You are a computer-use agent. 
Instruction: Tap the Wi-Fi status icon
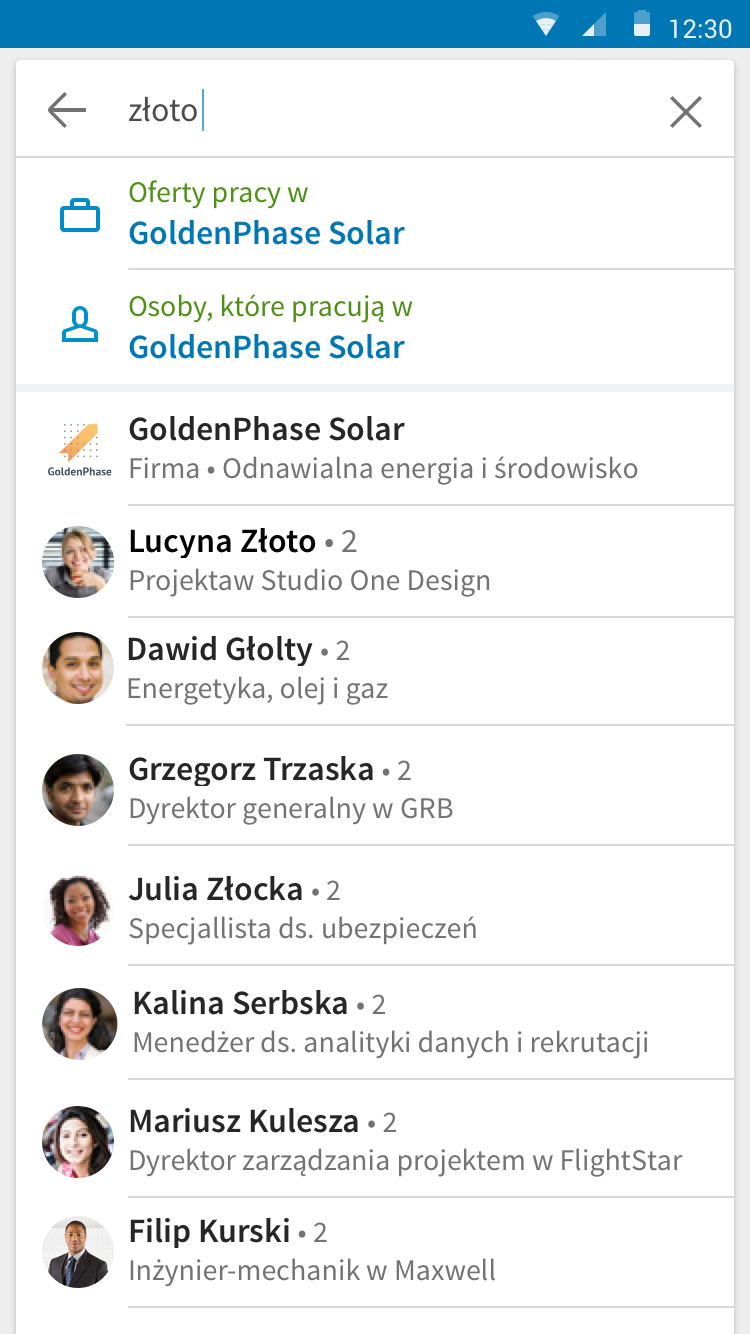point(545,26)
